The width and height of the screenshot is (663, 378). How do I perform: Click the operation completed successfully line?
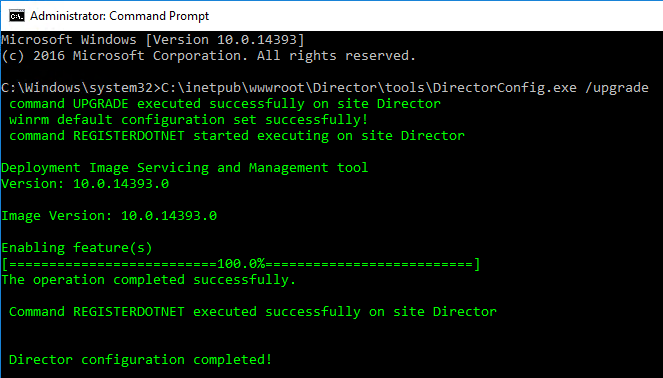click(x=148, y=280)
